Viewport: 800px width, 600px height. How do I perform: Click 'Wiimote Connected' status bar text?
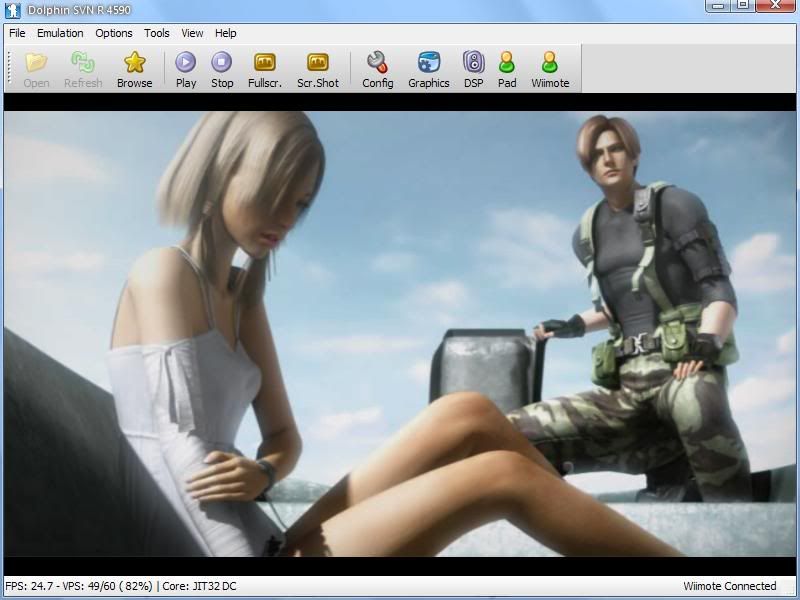729,586
